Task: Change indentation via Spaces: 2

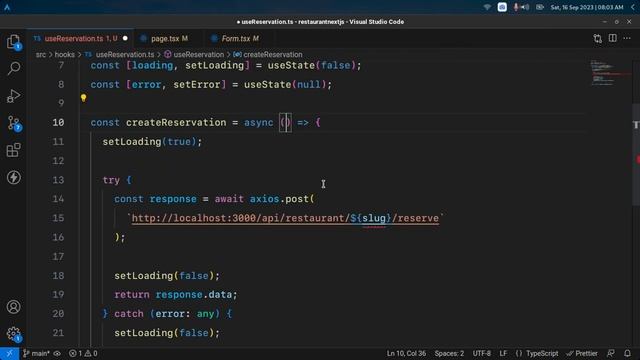Action: click(449, 353)
